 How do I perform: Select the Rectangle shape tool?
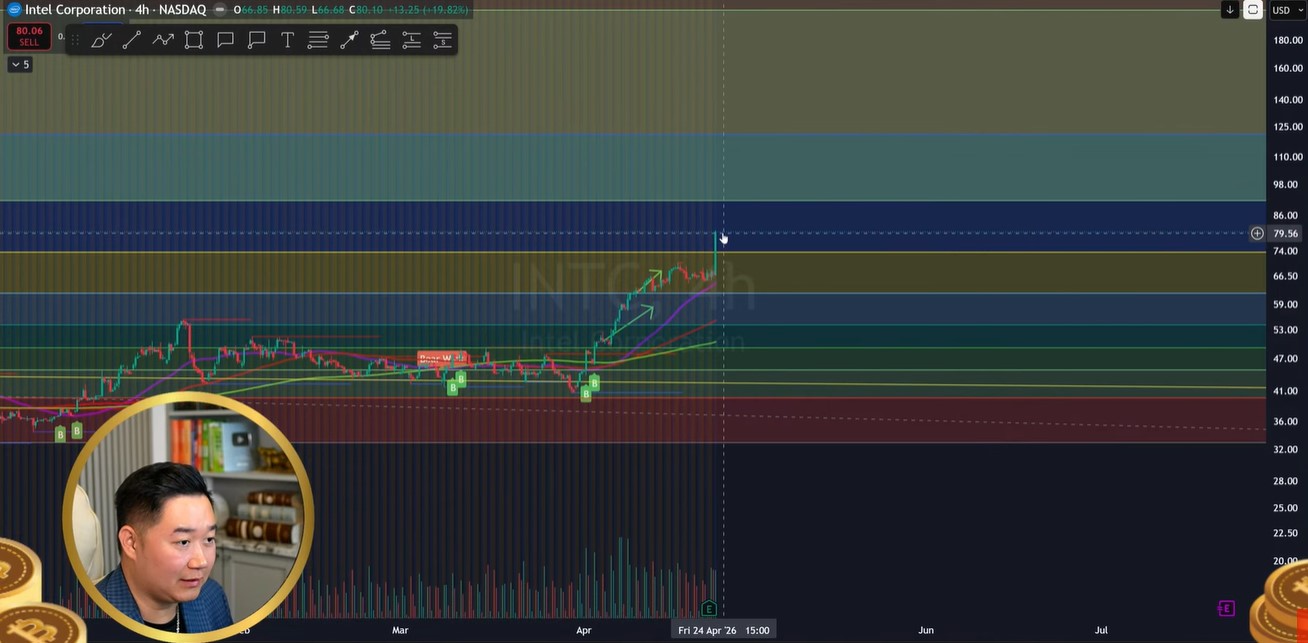(x=194, y=40)
